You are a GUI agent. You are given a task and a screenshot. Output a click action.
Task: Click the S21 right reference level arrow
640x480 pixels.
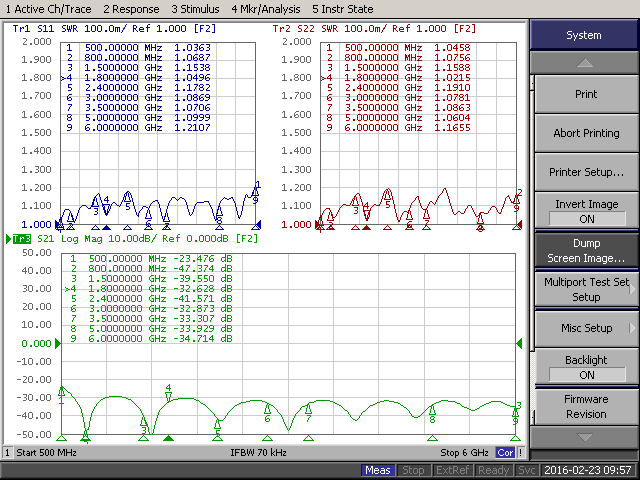pos(519,343)
